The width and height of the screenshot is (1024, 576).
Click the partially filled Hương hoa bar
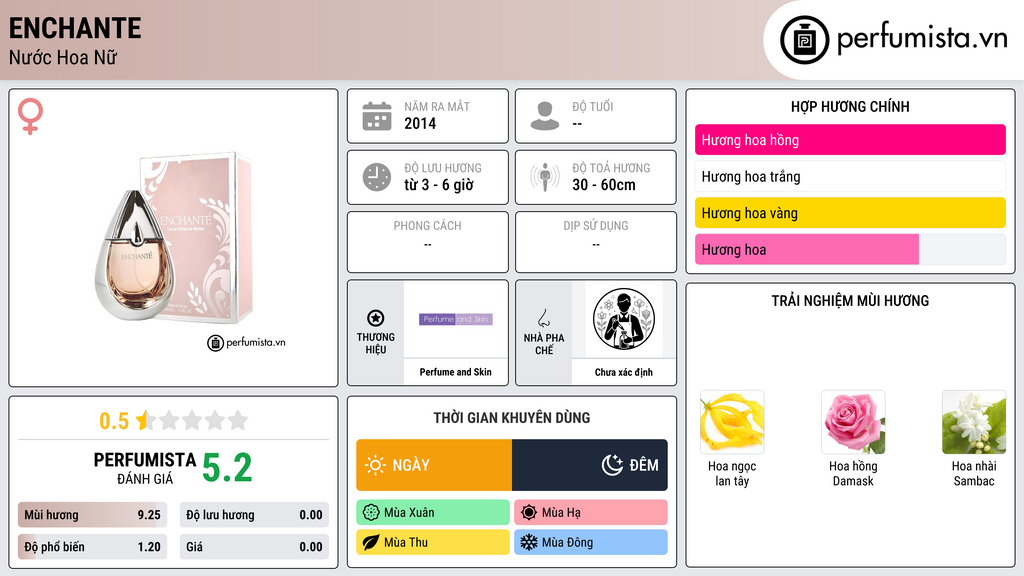(x=850, y=249)
